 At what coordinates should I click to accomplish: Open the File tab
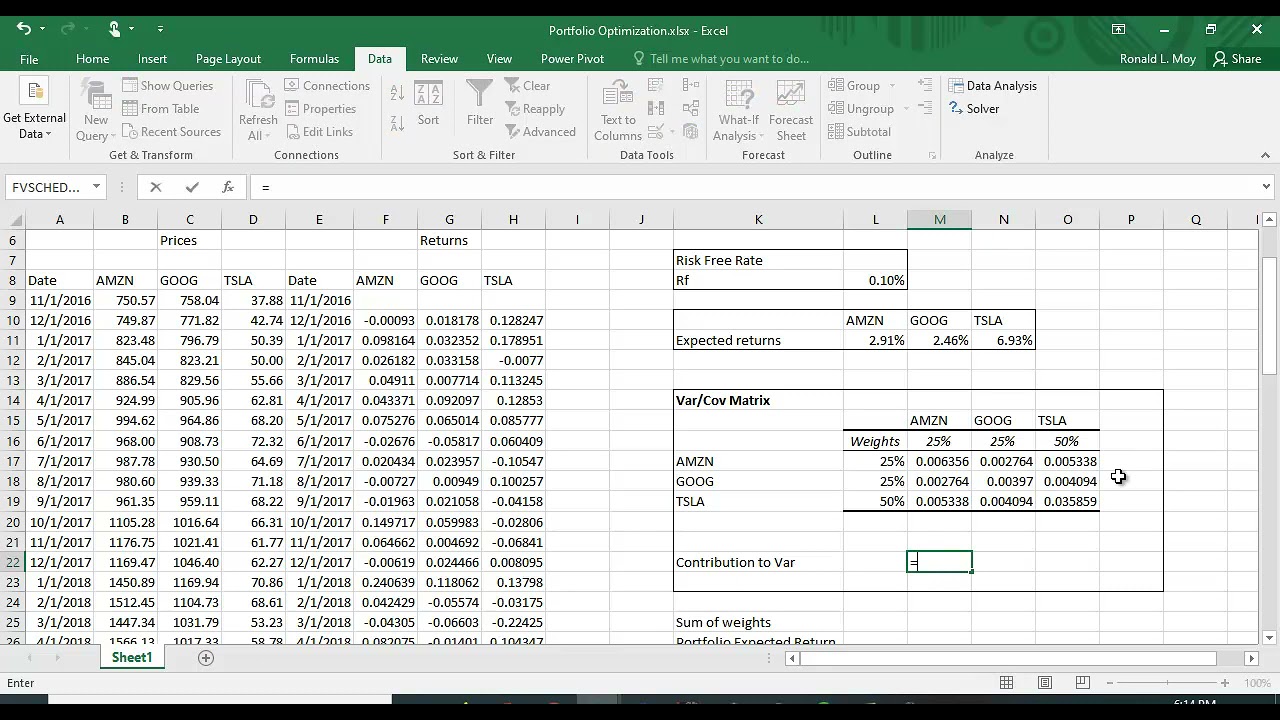click(29, 59)
